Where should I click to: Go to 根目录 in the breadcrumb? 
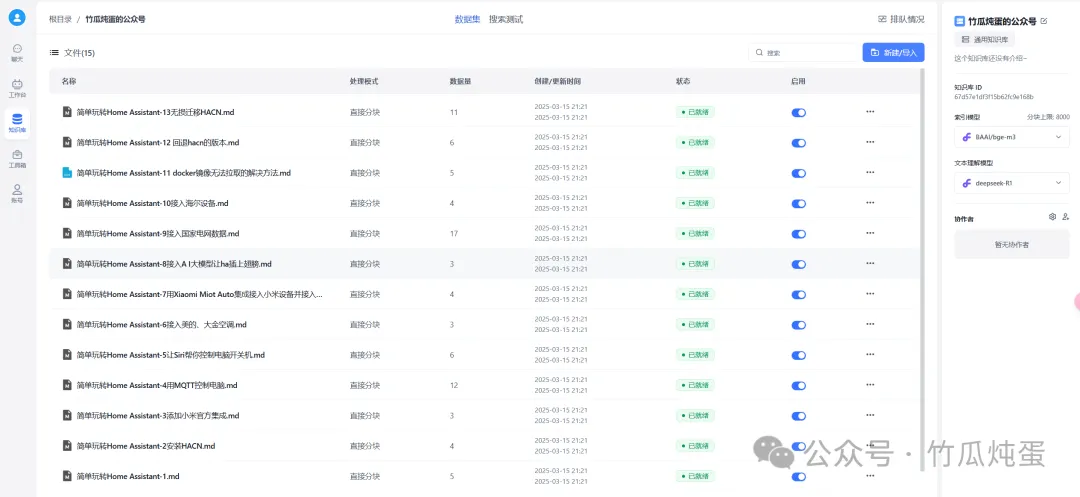60,19
